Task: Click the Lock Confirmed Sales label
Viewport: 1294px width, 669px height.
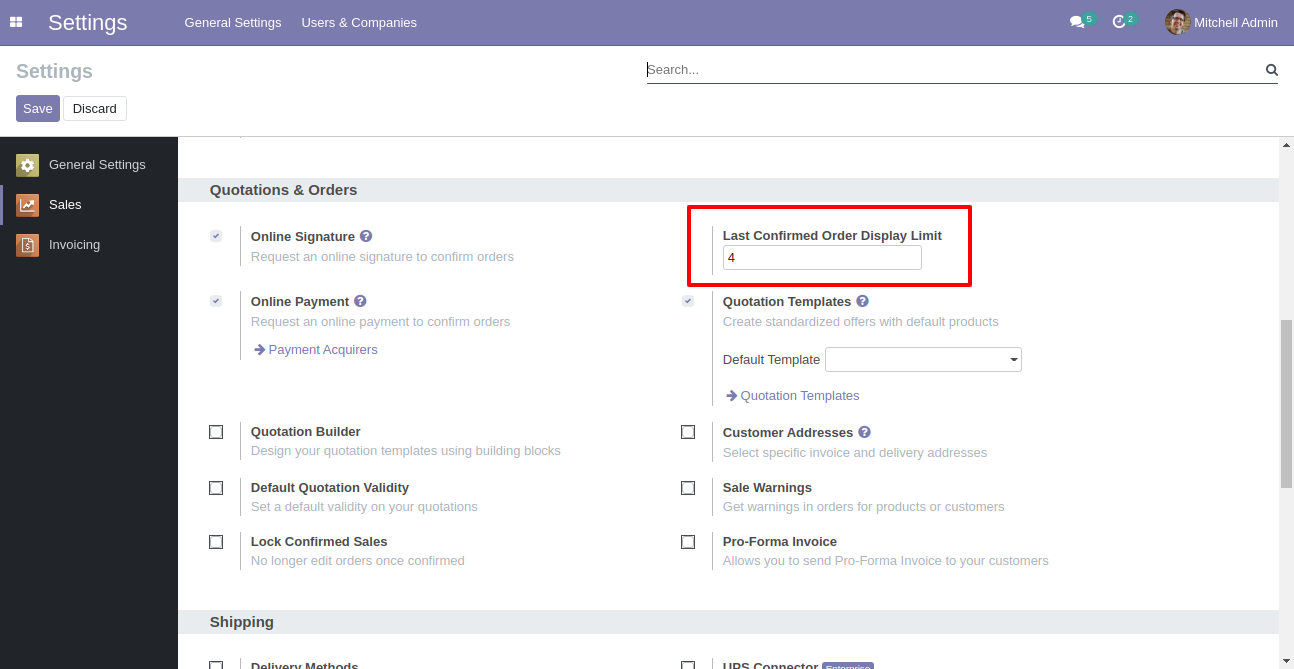Action: (x=319, y=542)
